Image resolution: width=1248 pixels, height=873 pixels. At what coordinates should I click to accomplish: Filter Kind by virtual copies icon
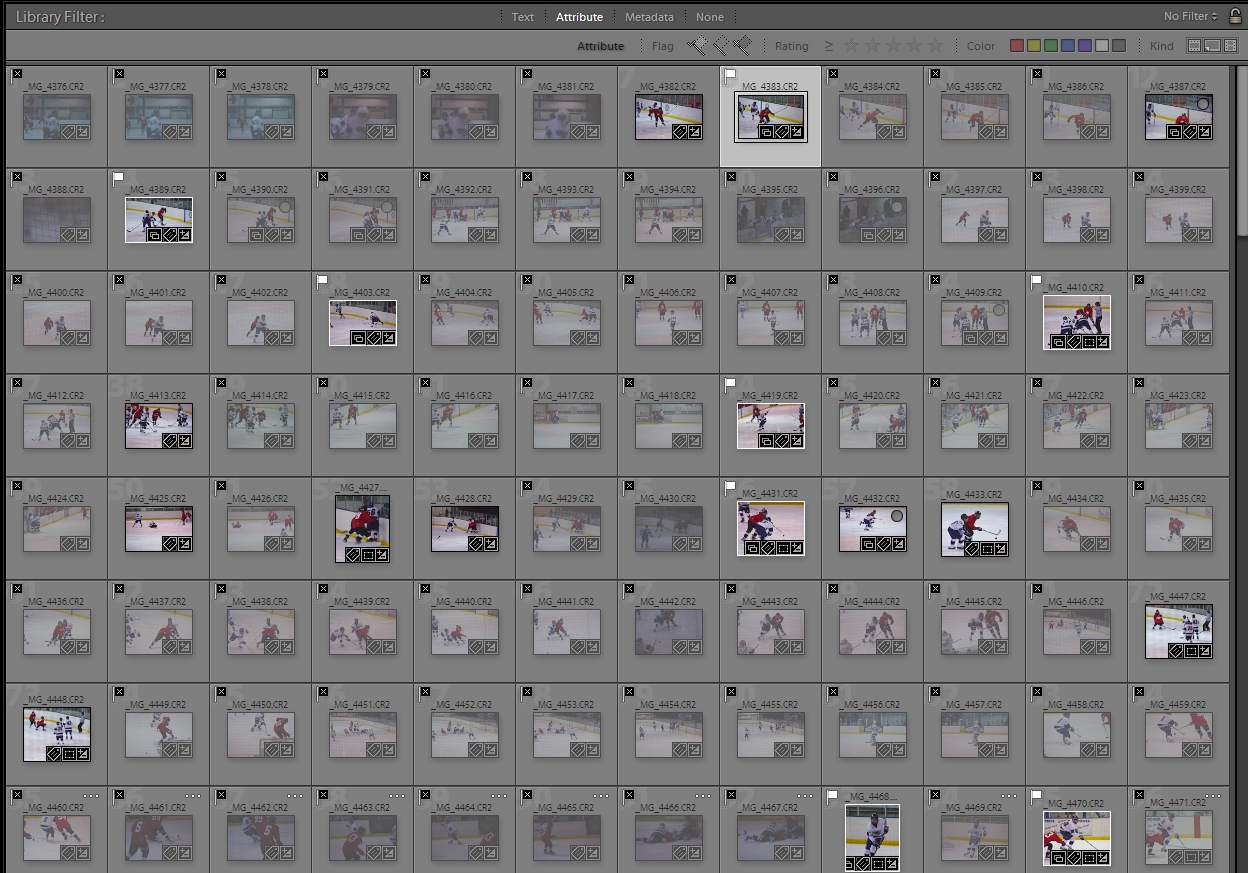(x=1211, y=46)
